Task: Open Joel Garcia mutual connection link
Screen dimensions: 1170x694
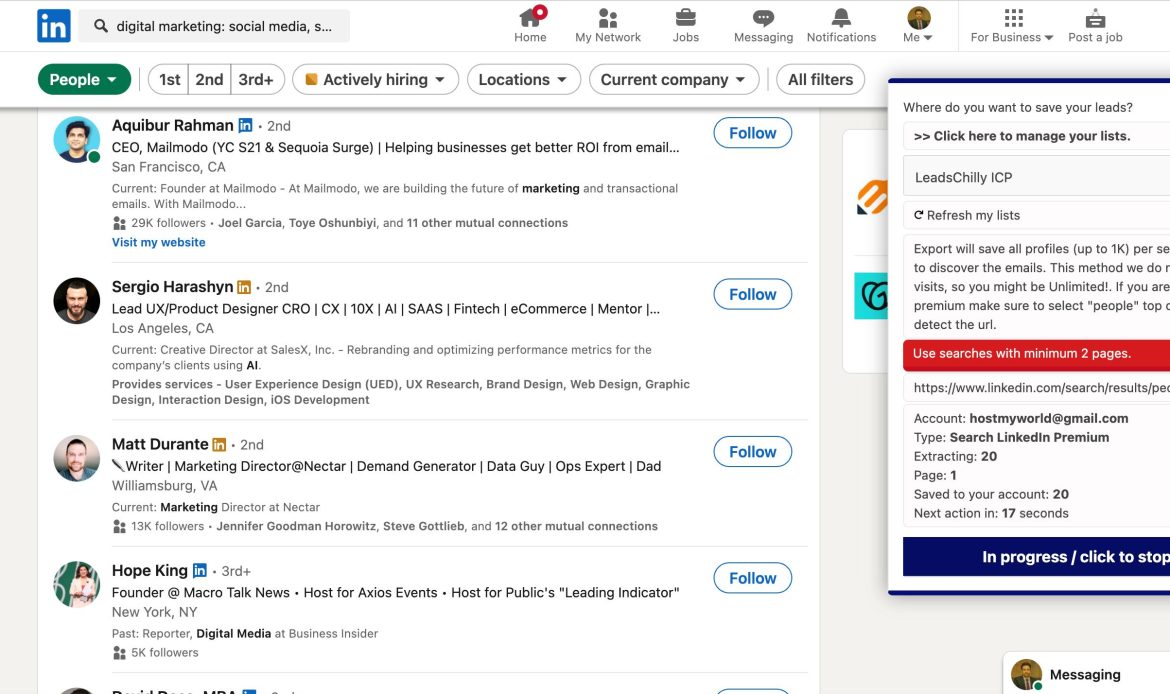Action: pyautogui.click(x=250, y=223)
